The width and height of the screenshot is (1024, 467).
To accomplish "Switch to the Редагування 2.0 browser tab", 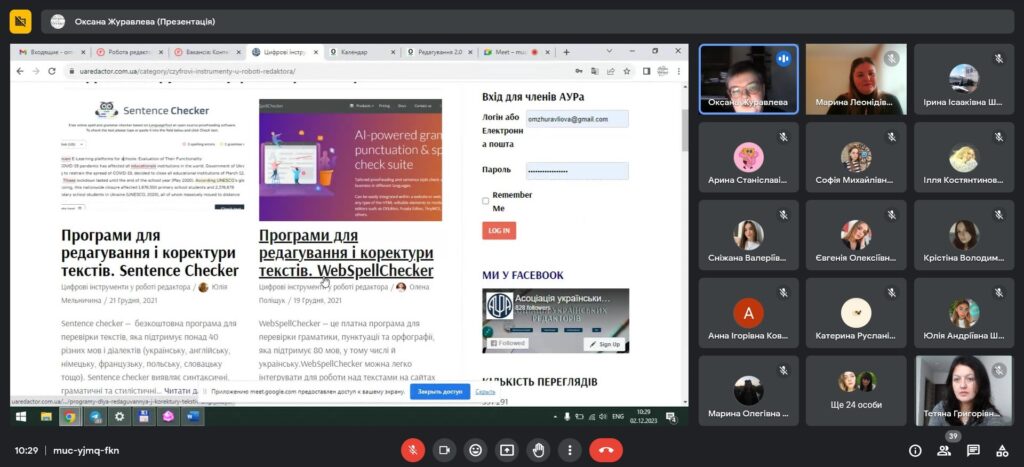I will pos(437,52).
